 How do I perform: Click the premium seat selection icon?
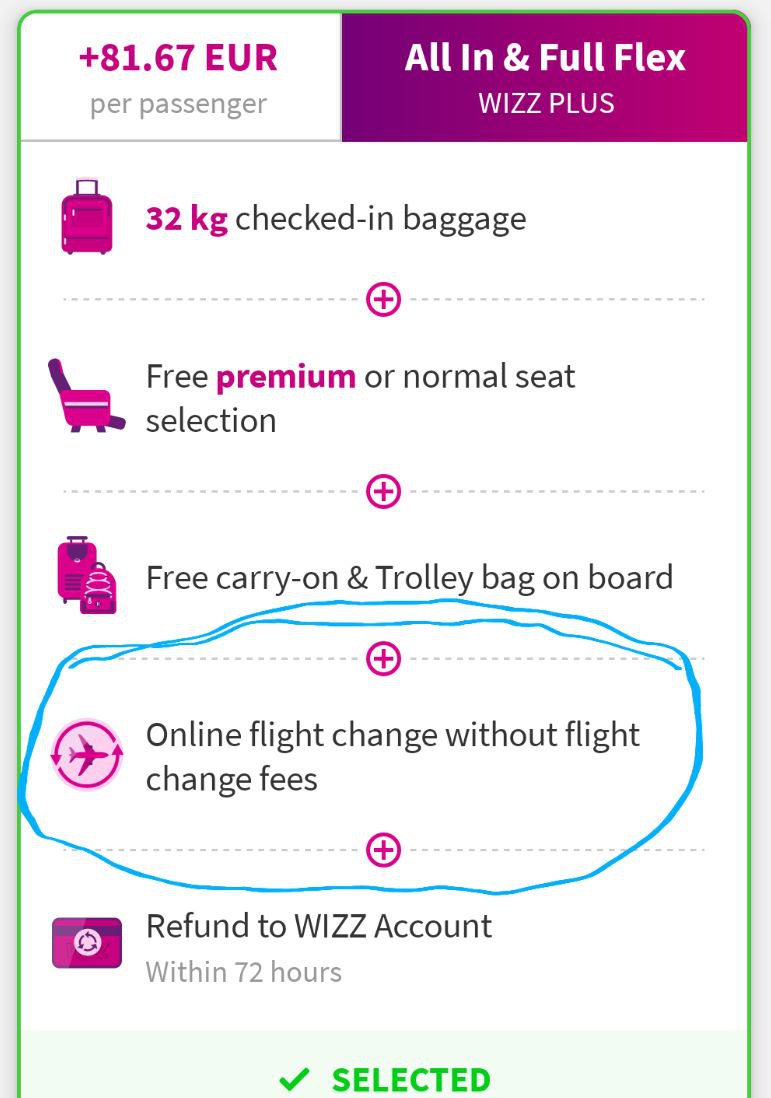(x=86, y=397)
